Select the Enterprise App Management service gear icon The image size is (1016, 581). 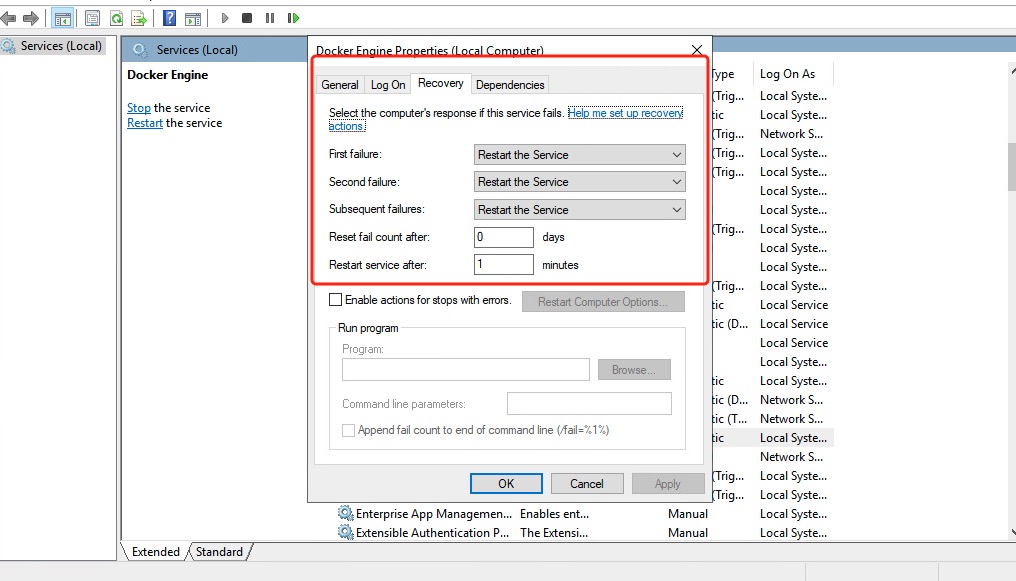[345, 514]
